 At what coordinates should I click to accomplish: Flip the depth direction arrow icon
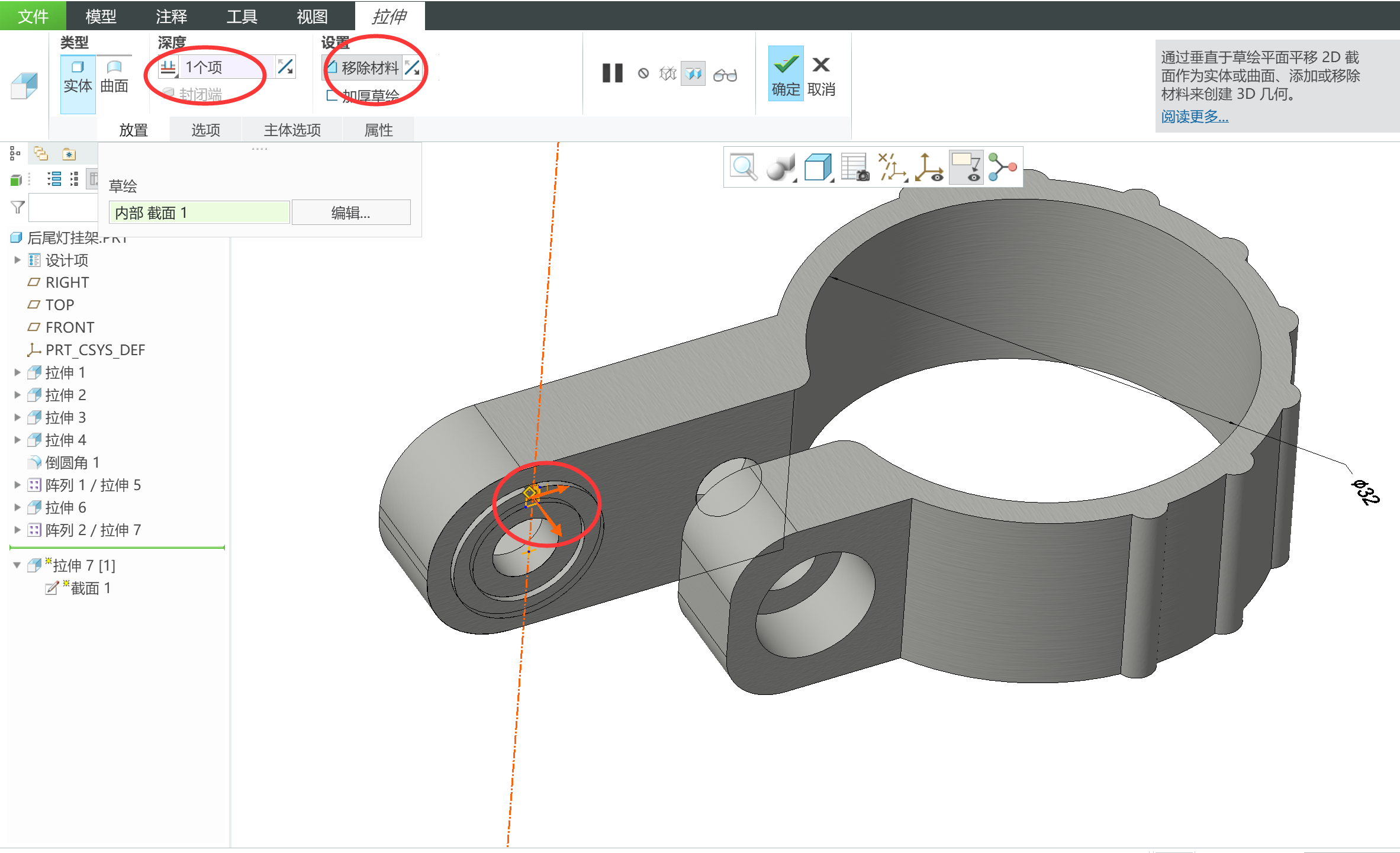(x=285, y=67)
